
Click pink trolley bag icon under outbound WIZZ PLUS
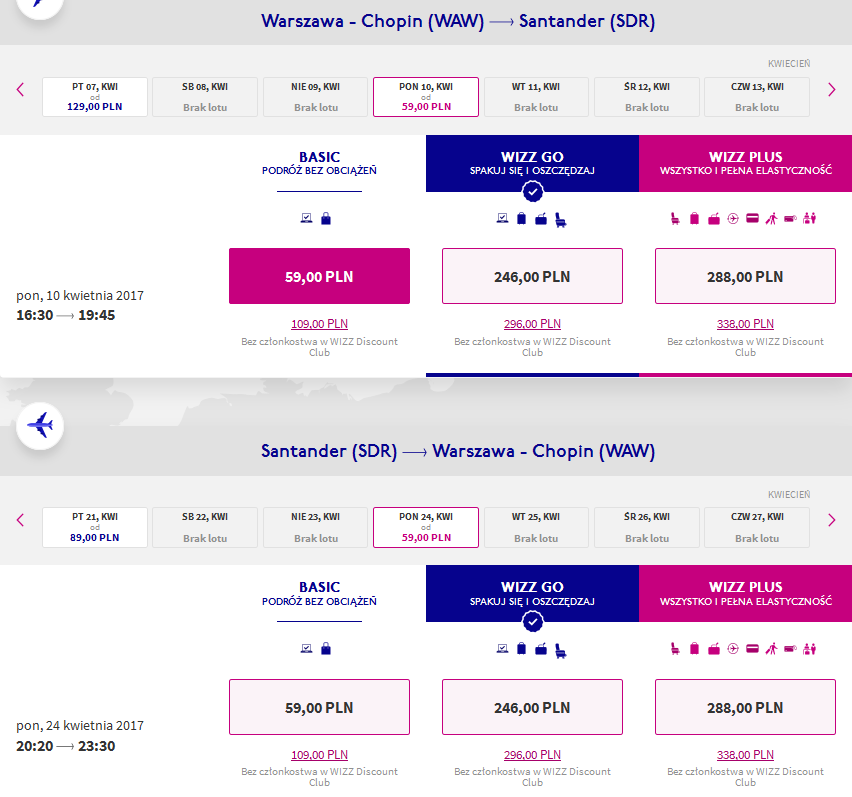click(714, 219)
